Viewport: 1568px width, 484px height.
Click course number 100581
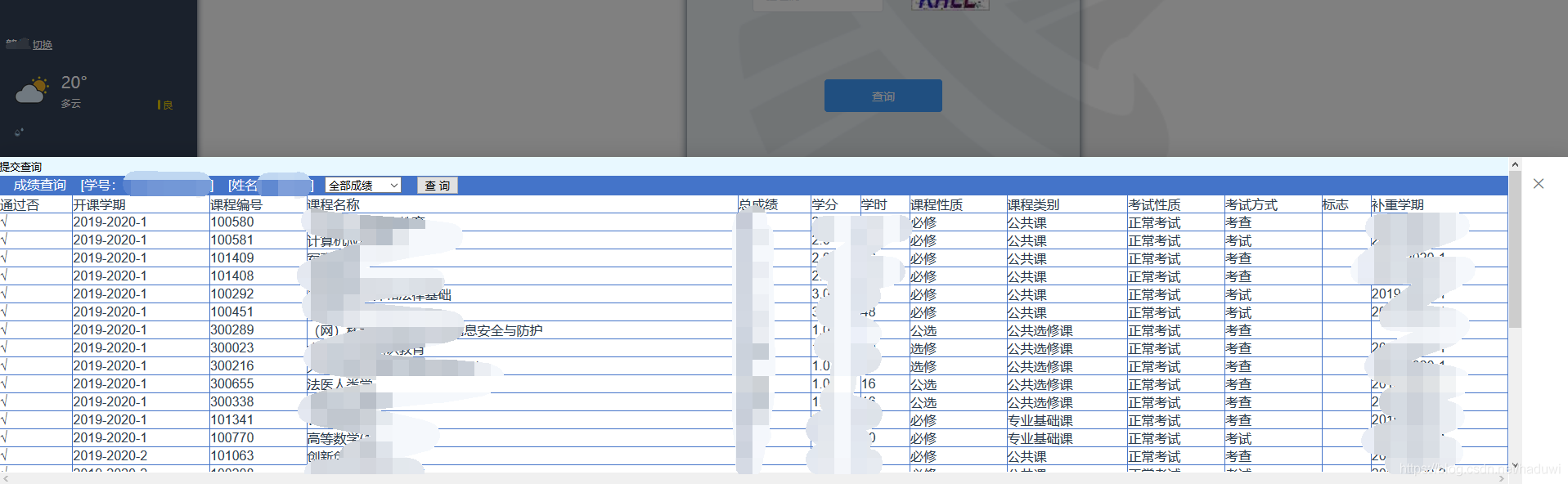(x=232, y=240)
